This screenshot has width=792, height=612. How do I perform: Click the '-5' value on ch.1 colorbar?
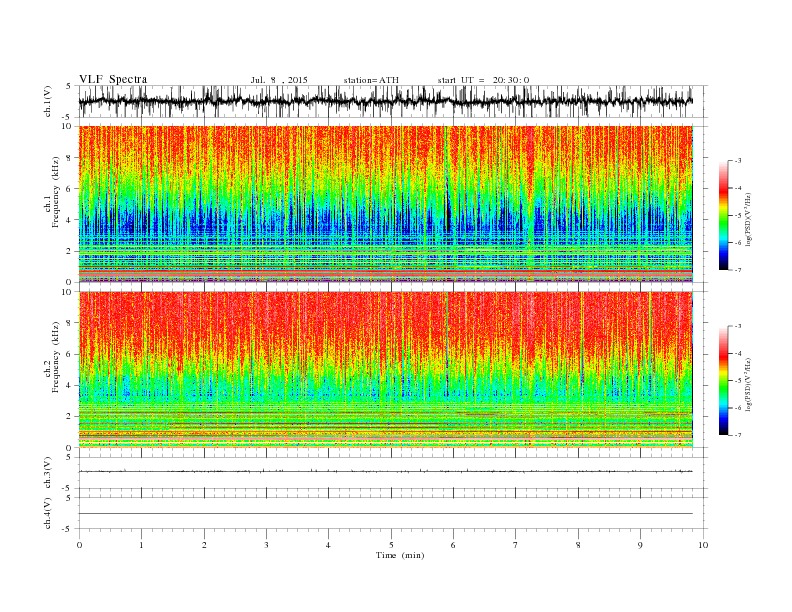pyautogui.click(x=737, y=216)
